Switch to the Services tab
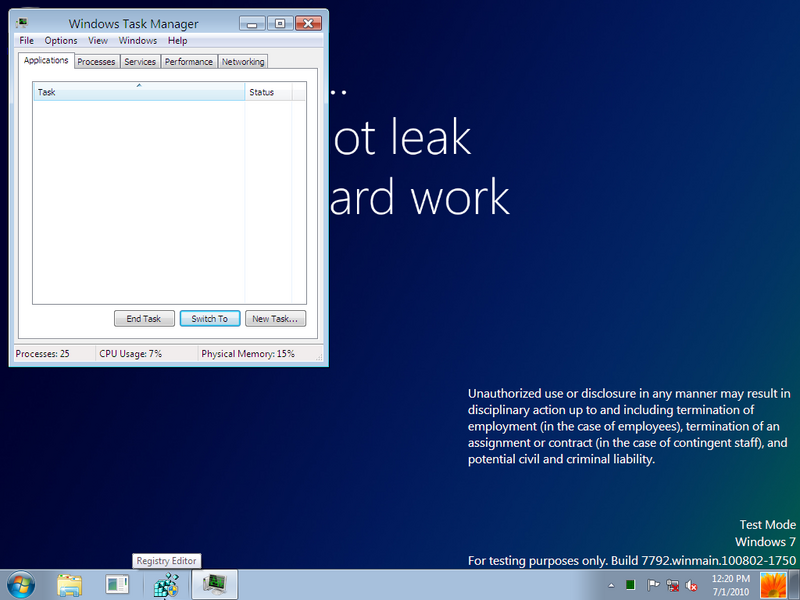Image resolution: width=800 pixels, height=600 pixels. coord(140,62)
